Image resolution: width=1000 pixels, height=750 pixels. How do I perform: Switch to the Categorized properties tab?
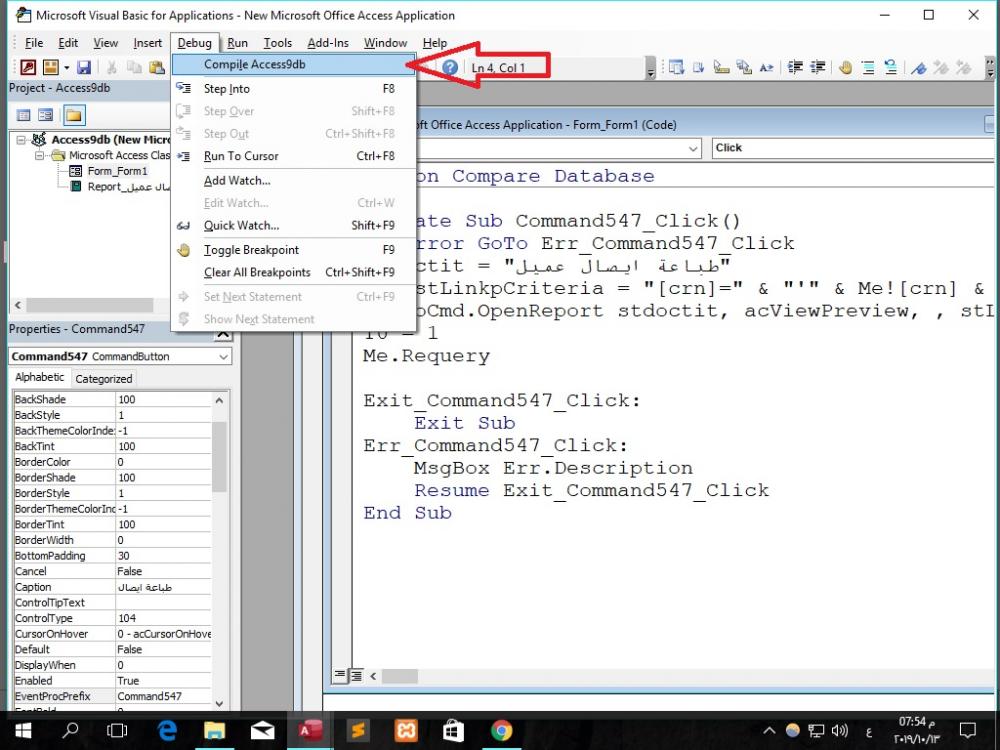[103, 379]
